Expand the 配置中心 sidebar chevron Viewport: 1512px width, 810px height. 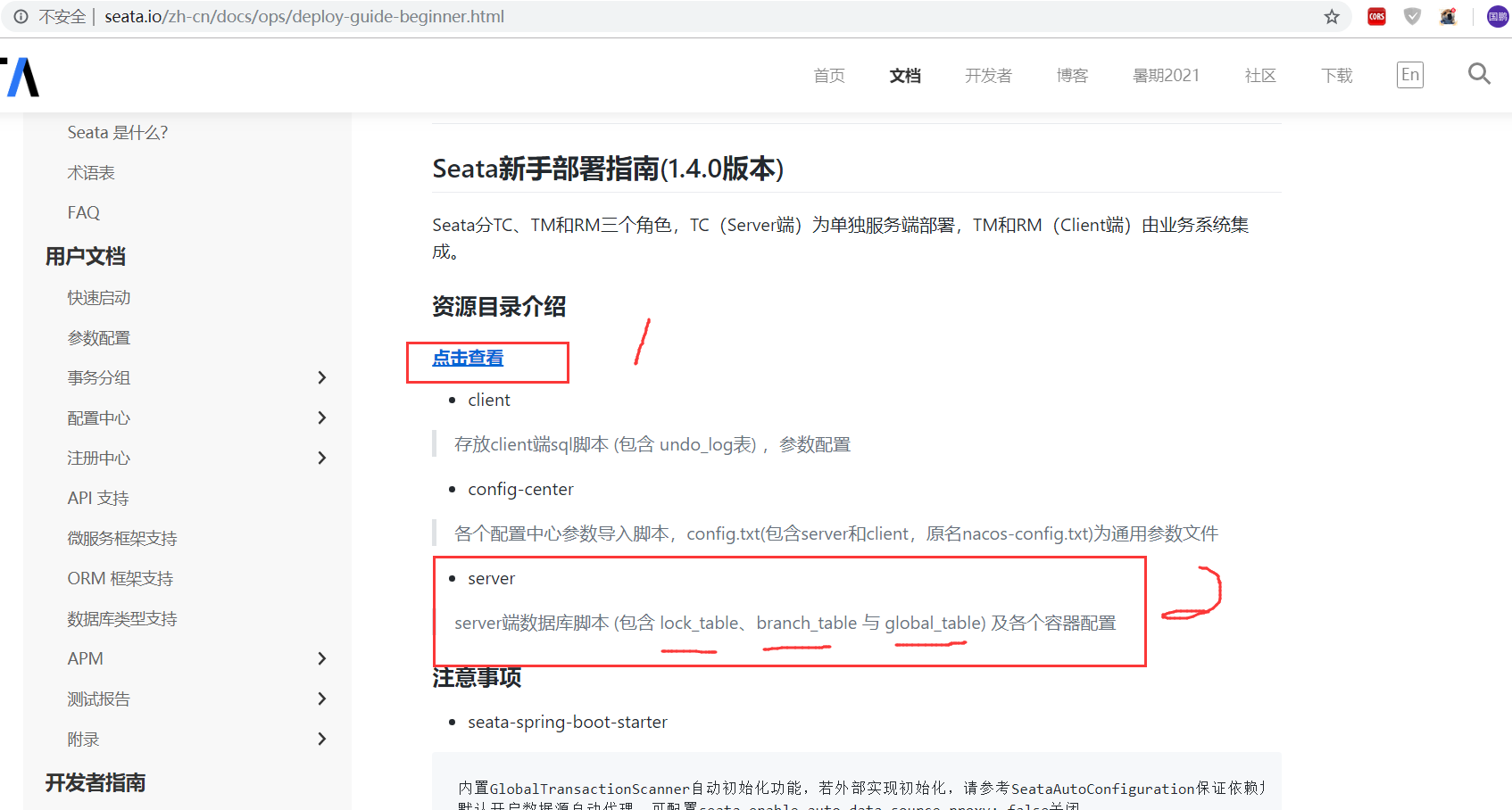tap(322, 418)
